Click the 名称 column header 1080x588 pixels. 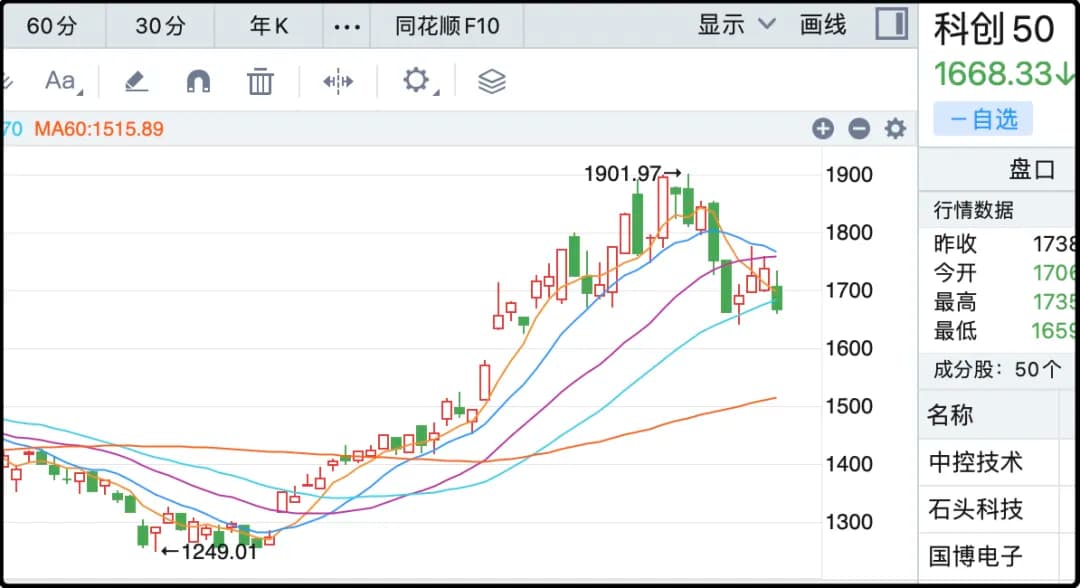pos(950,414)
